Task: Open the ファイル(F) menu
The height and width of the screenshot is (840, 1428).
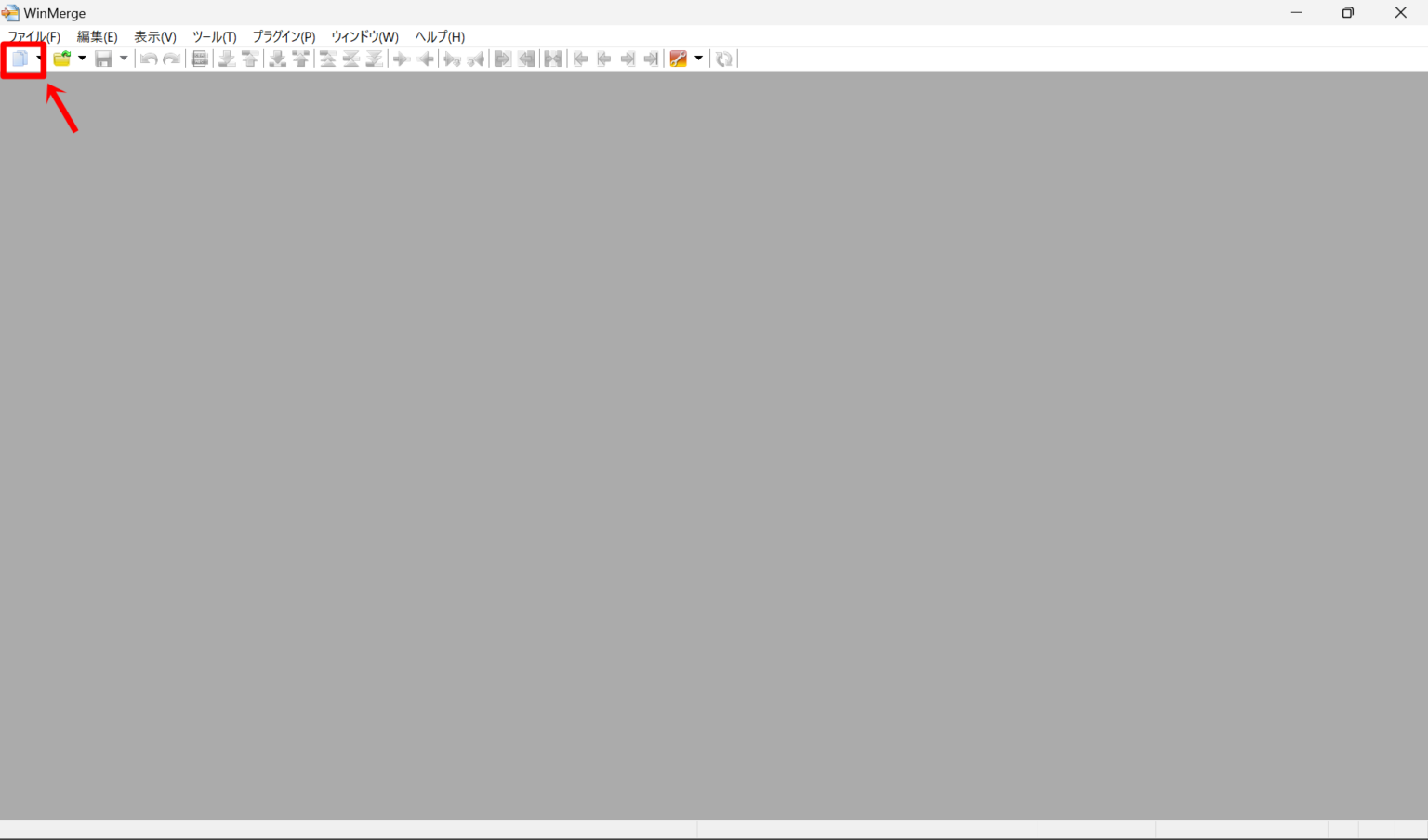Action: (x=34, y=37)
